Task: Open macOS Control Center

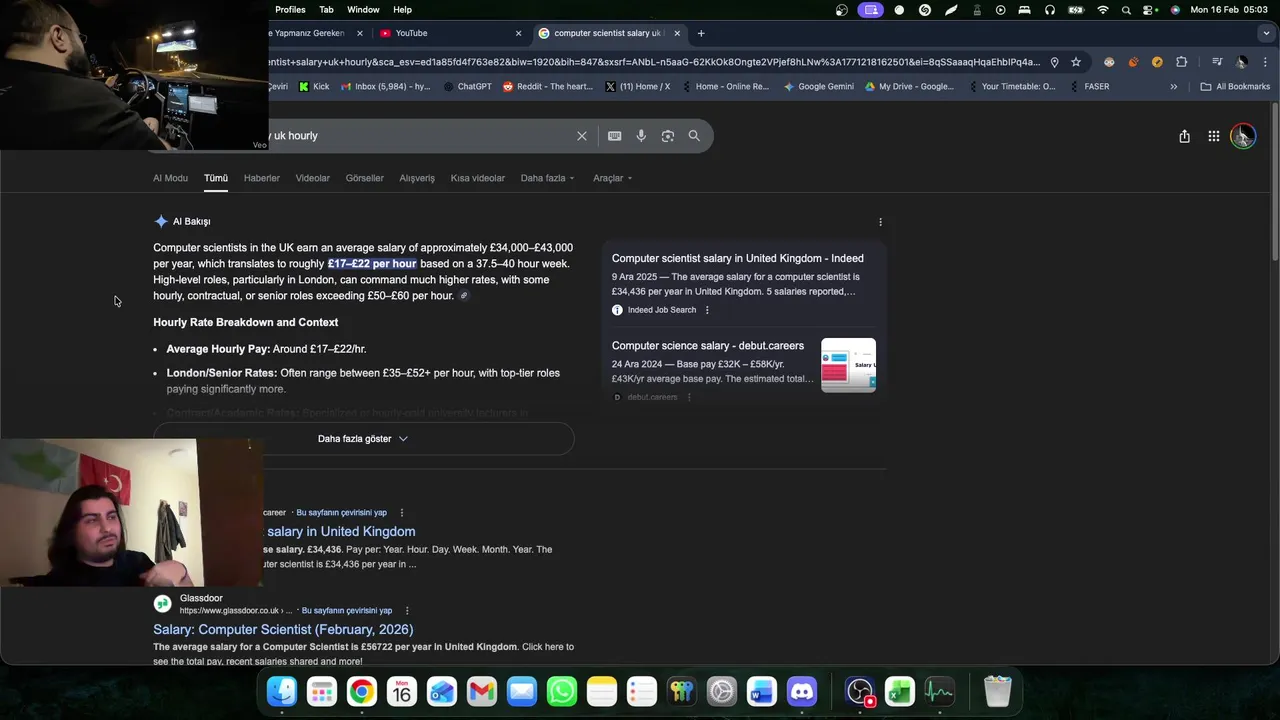Action: click(x=1151, y=10)
